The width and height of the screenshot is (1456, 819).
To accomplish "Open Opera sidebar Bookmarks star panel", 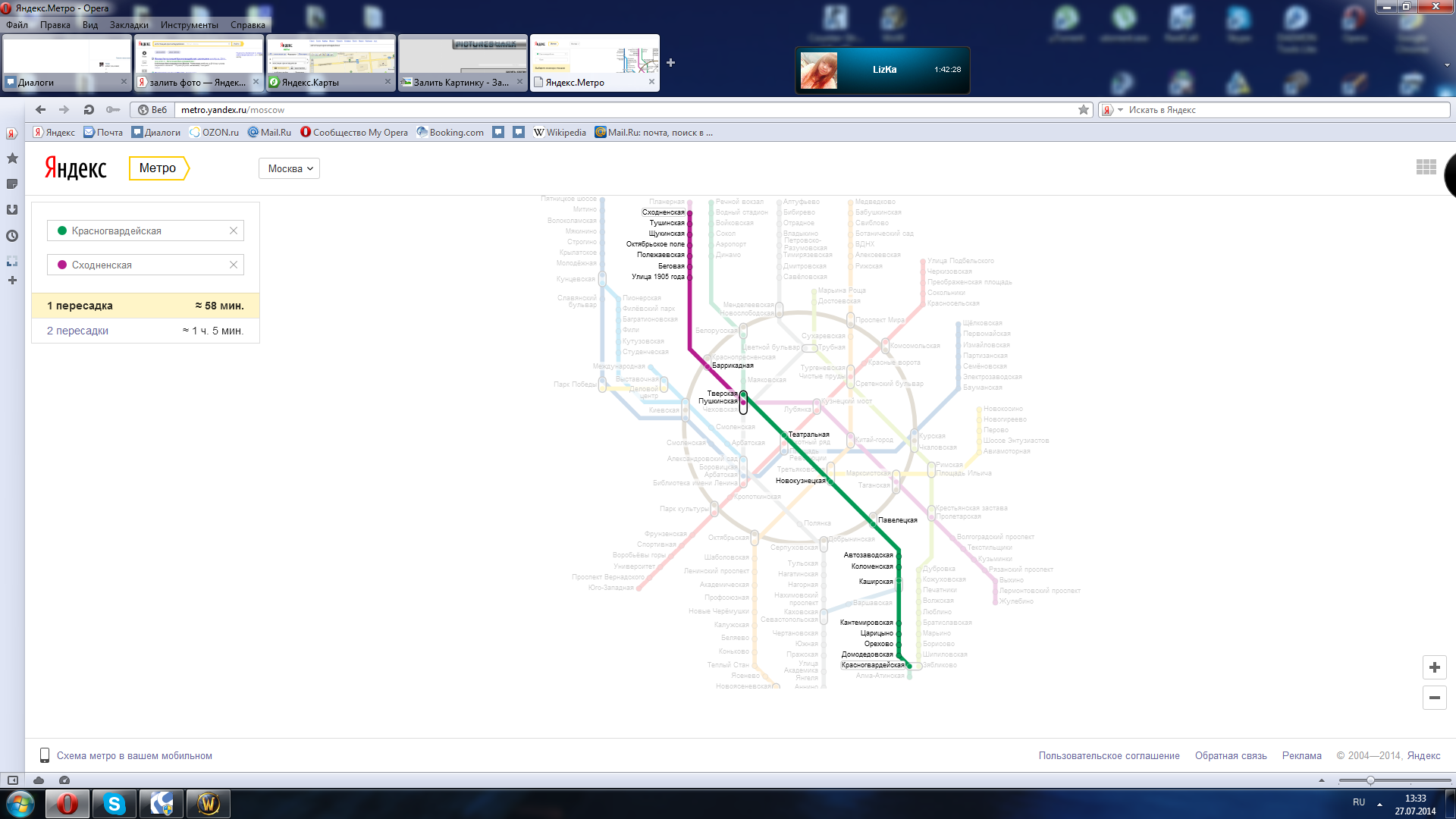I will click(x=12, y=158).
